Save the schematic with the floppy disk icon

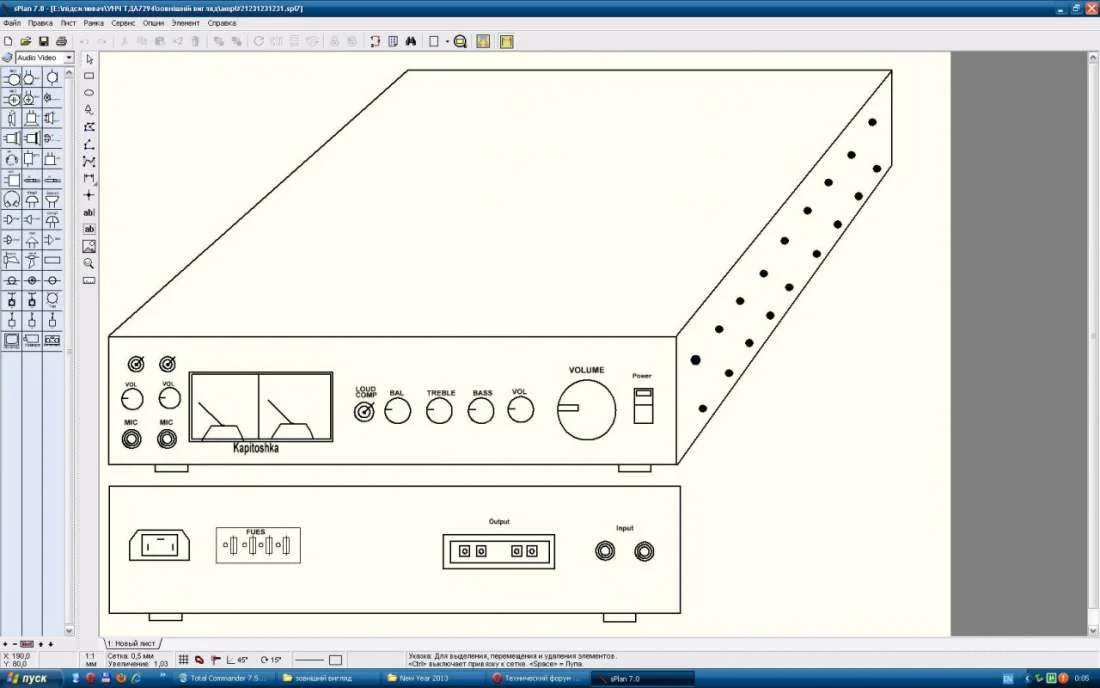(x=43, y=41)
